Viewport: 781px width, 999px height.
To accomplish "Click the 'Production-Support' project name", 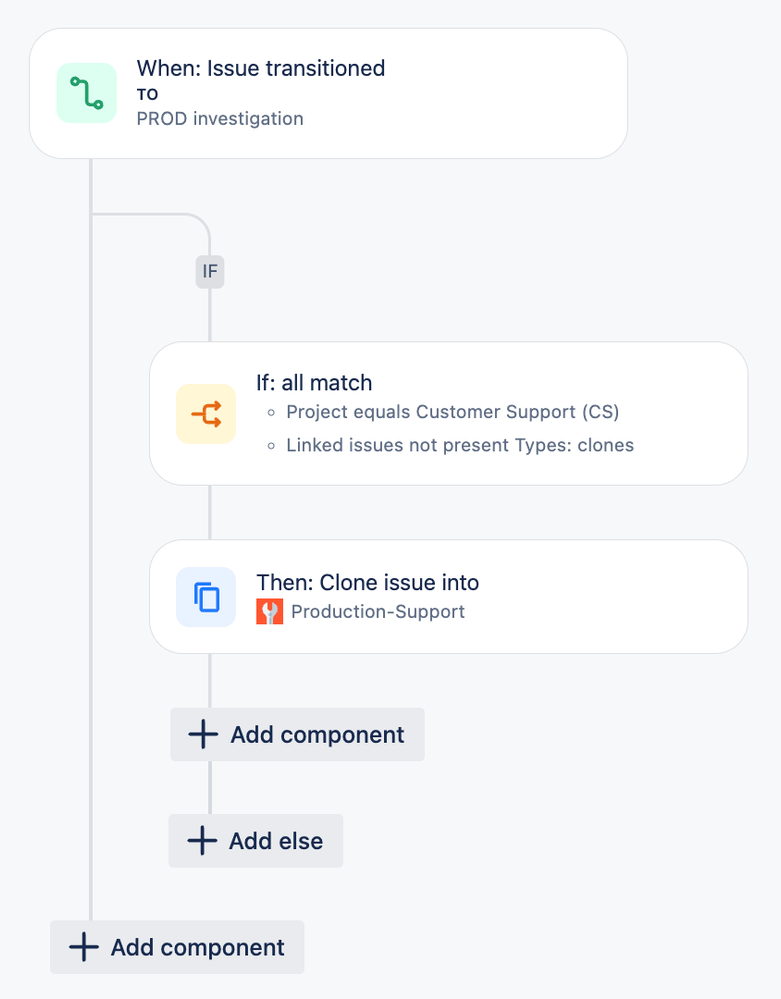I will click(x=378, y=612).
